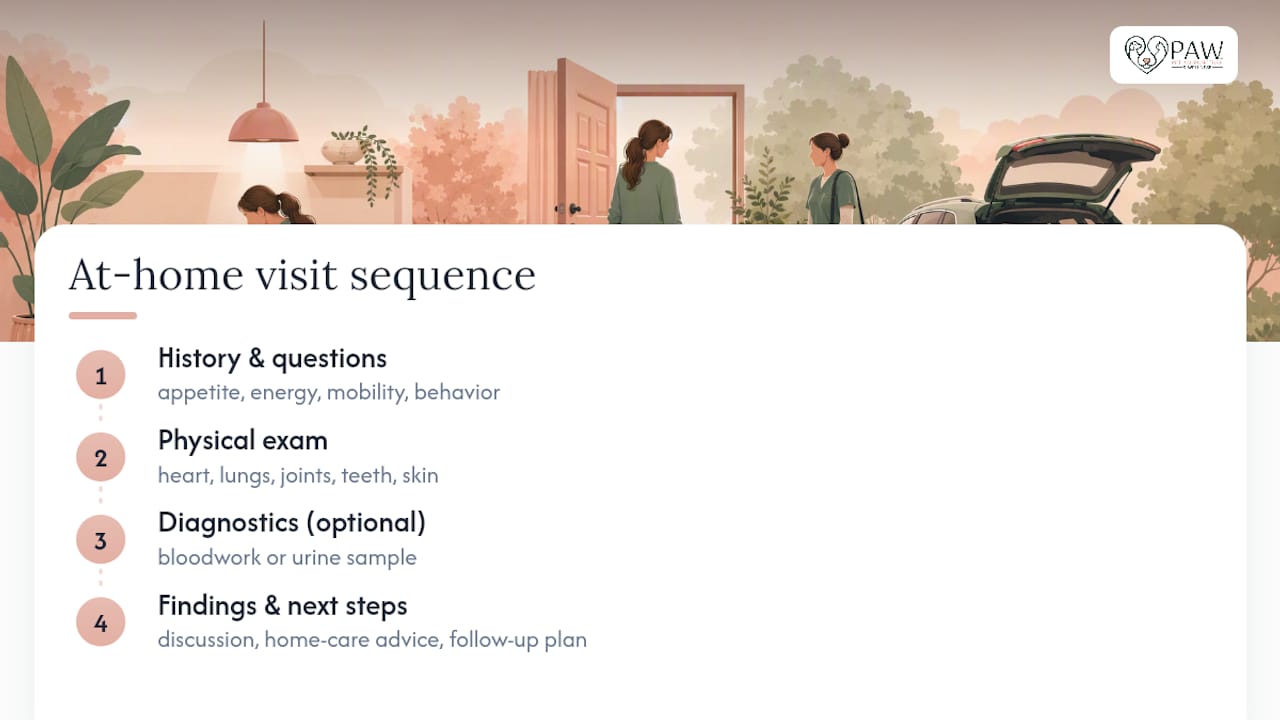
Task: Click the 'History & questions' heading
Action: 272,358
